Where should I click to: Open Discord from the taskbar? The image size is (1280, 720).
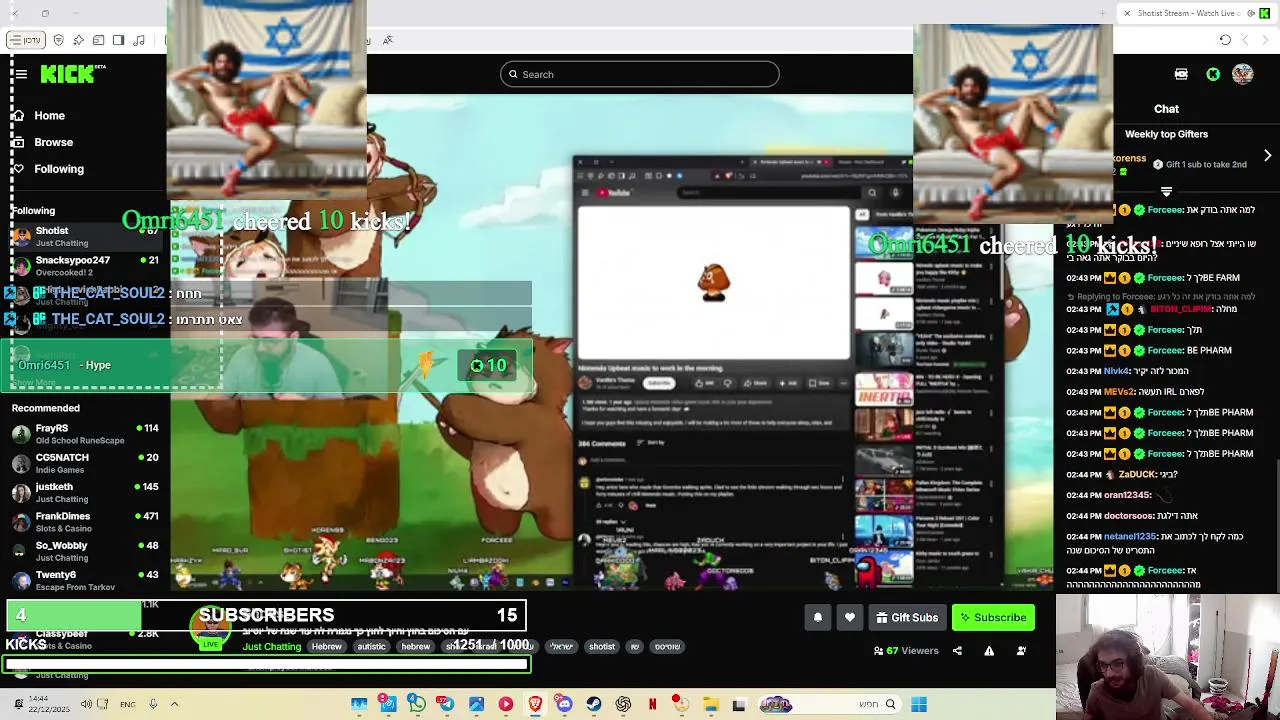tap(564, 705)
